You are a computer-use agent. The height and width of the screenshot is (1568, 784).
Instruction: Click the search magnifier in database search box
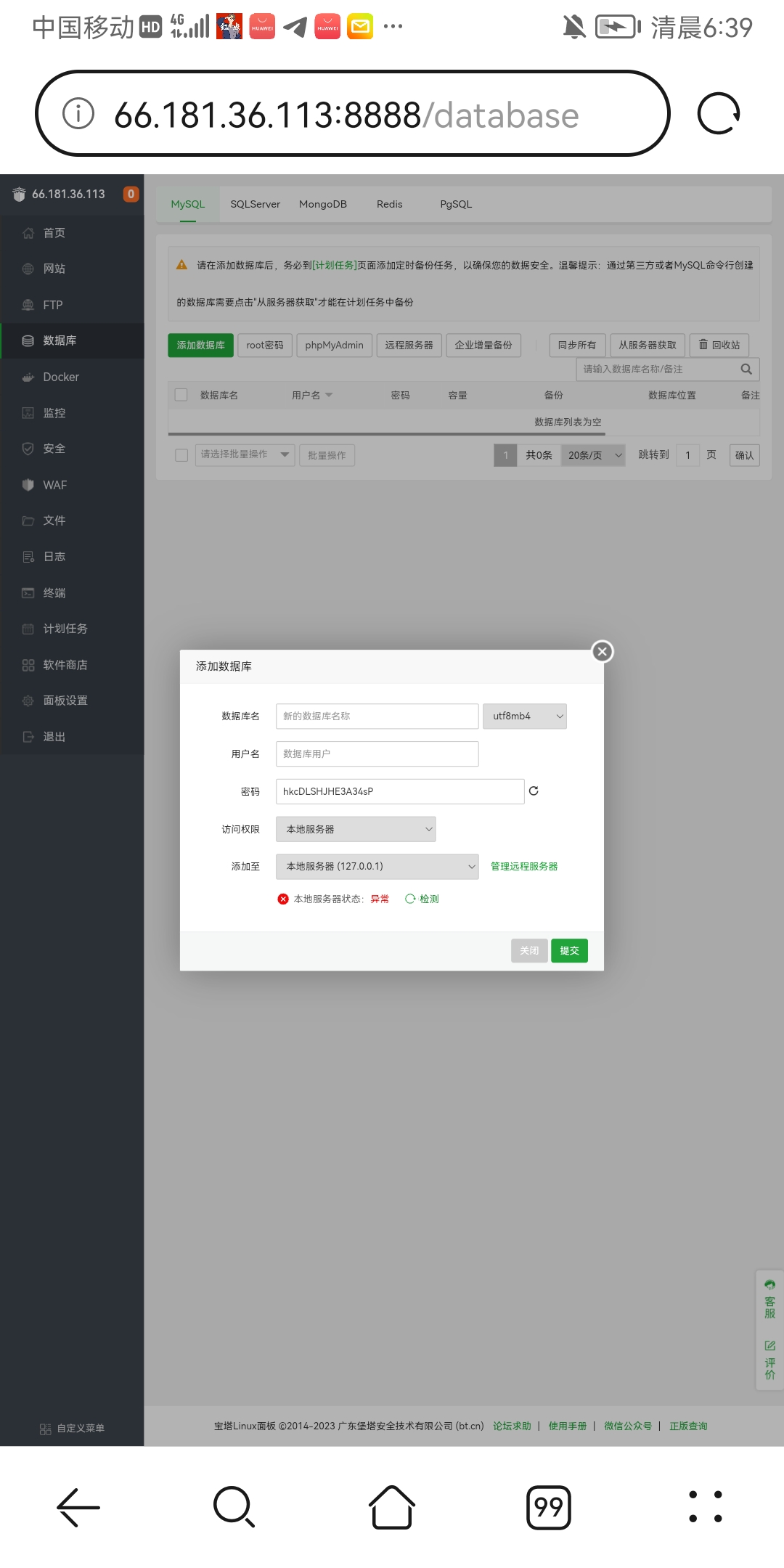746,369
